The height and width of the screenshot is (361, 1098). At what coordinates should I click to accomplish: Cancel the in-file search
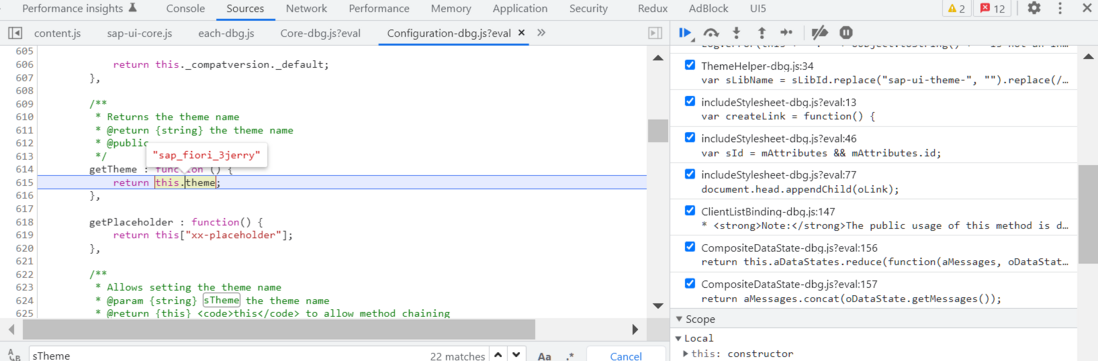(x=626, y=356)
